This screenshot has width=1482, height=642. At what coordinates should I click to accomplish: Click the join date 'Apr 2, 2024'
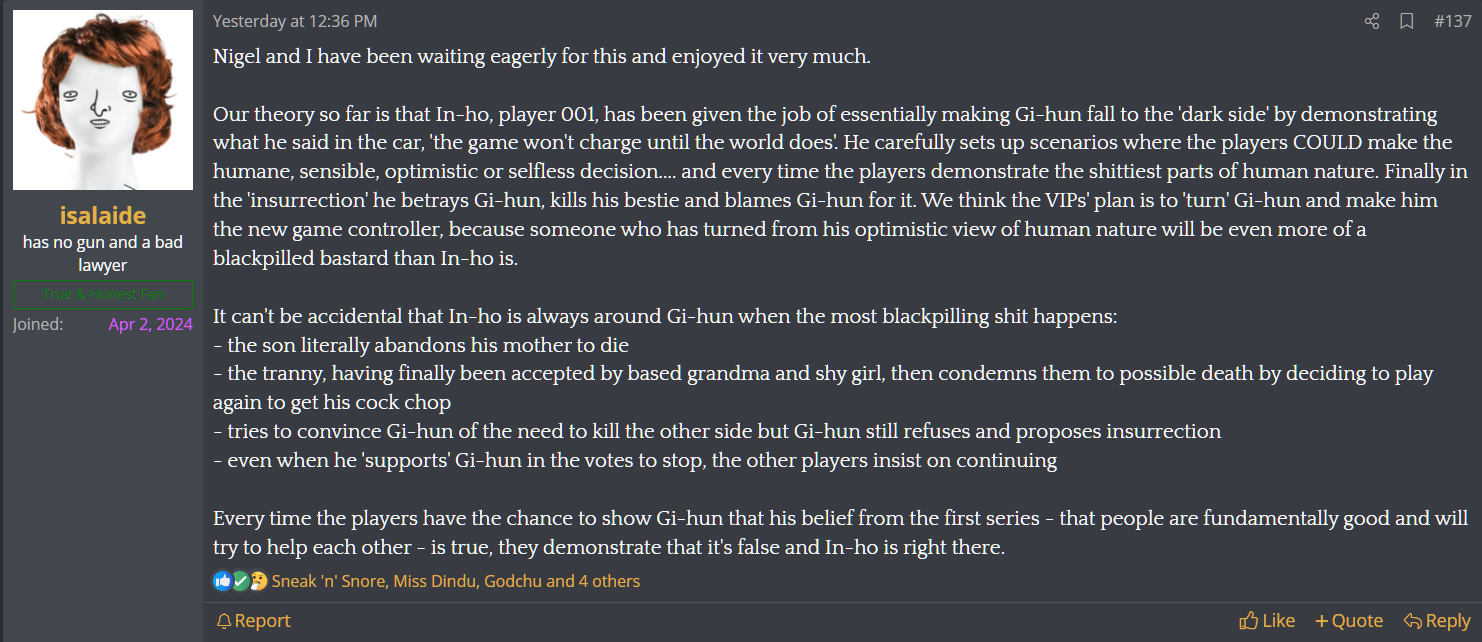(150, 324)
